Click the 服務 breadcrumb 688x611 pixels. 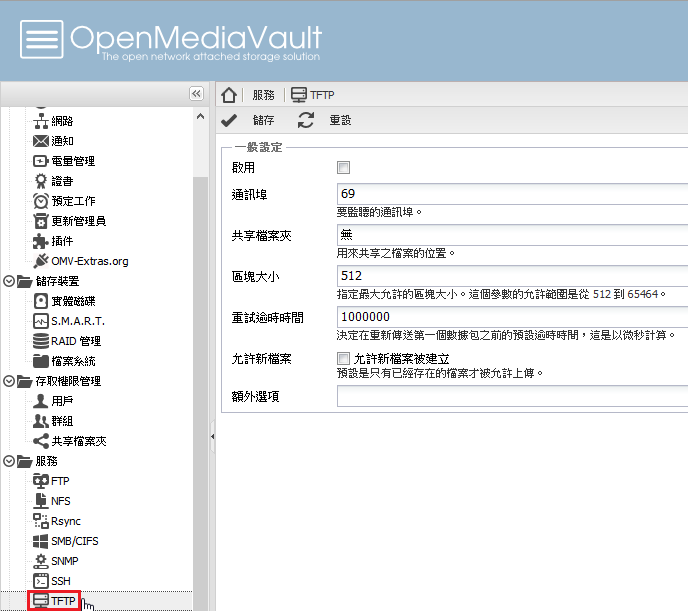(263, 95)
